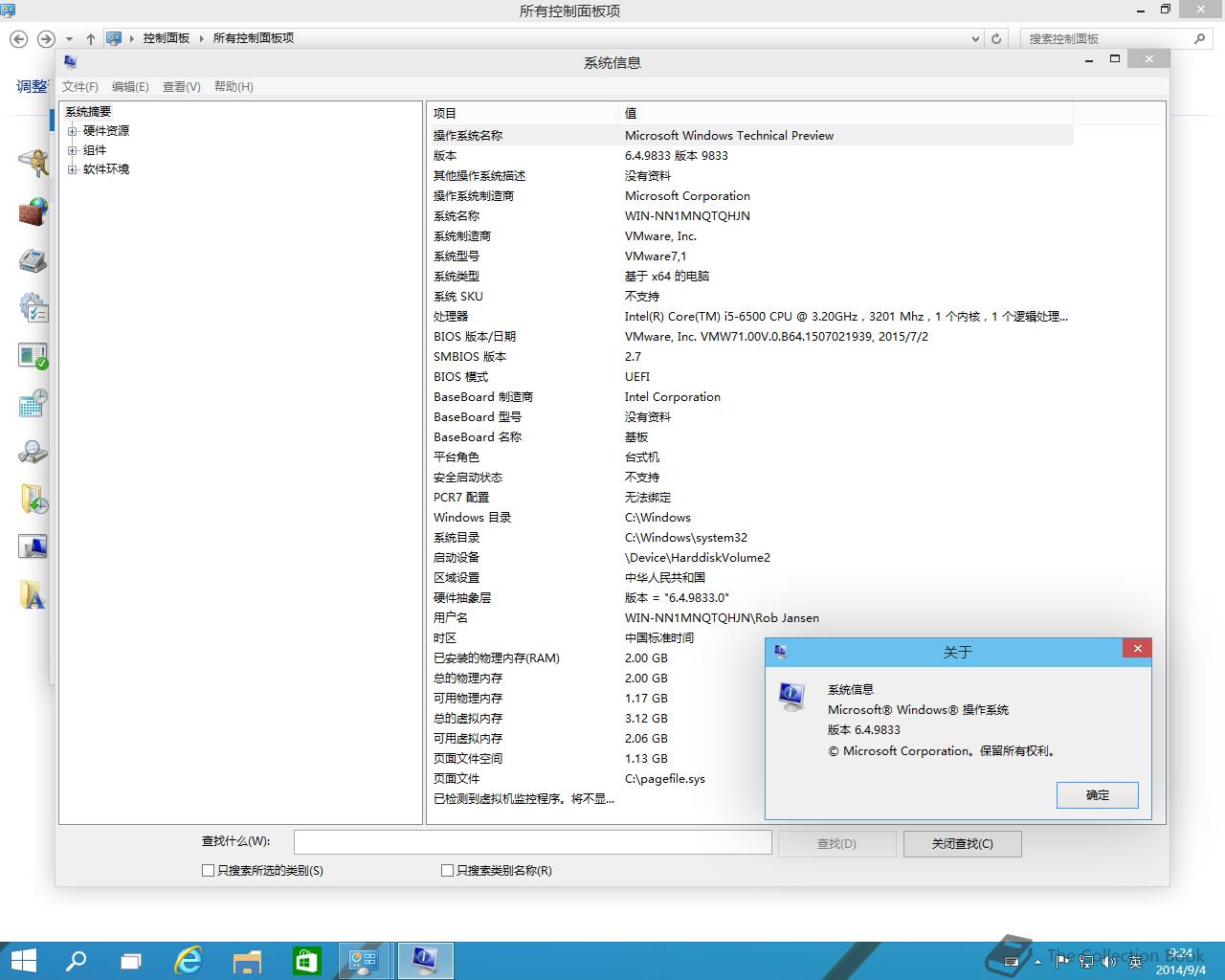Open the gear with checklist icon
This screenshot has width=1225, height=980.
tap(33, 307)
